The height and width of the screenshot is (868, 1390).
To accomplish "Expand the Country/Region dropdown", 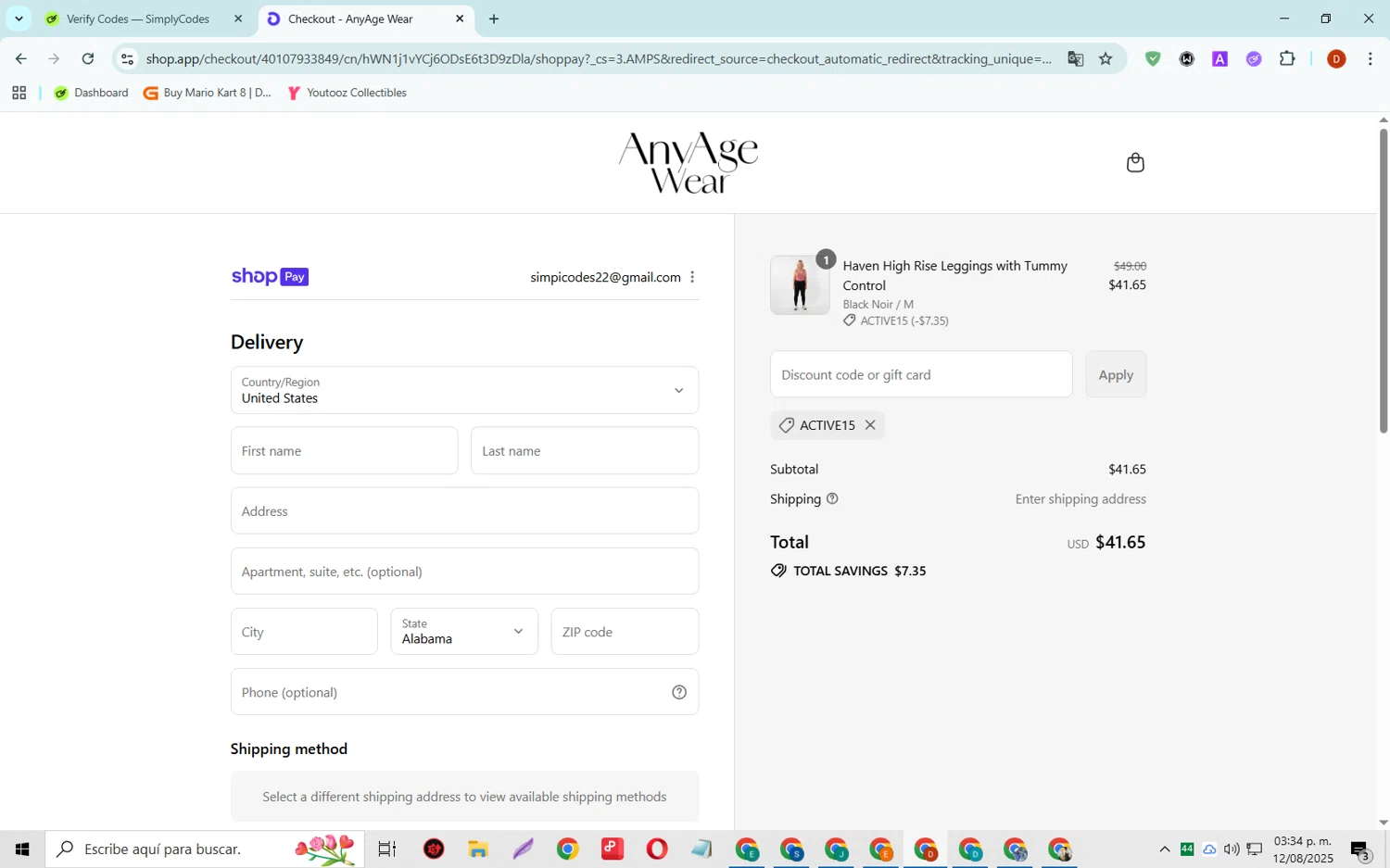I will click(464, 390).
